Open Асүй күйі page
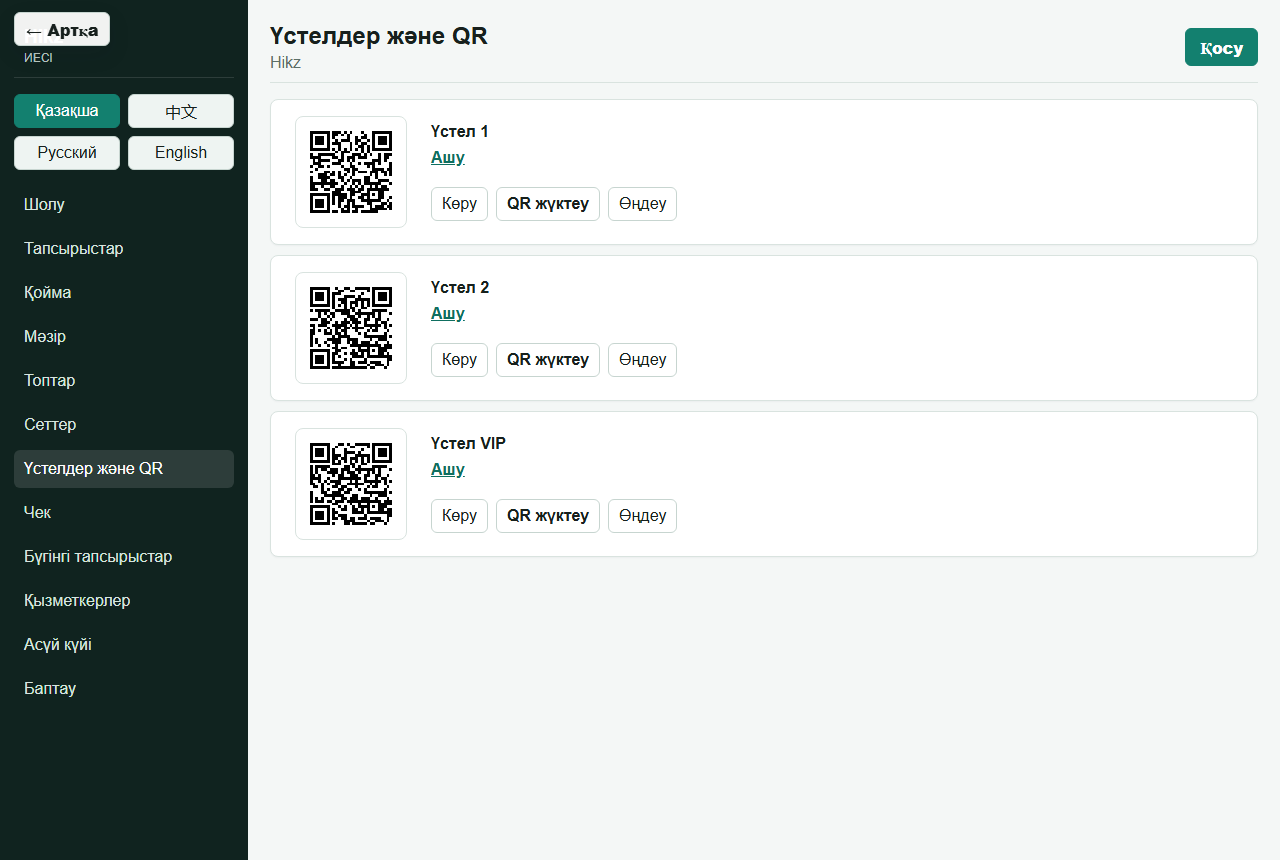Viewport: 1280px width, 860px height. (x=124, y=645)
